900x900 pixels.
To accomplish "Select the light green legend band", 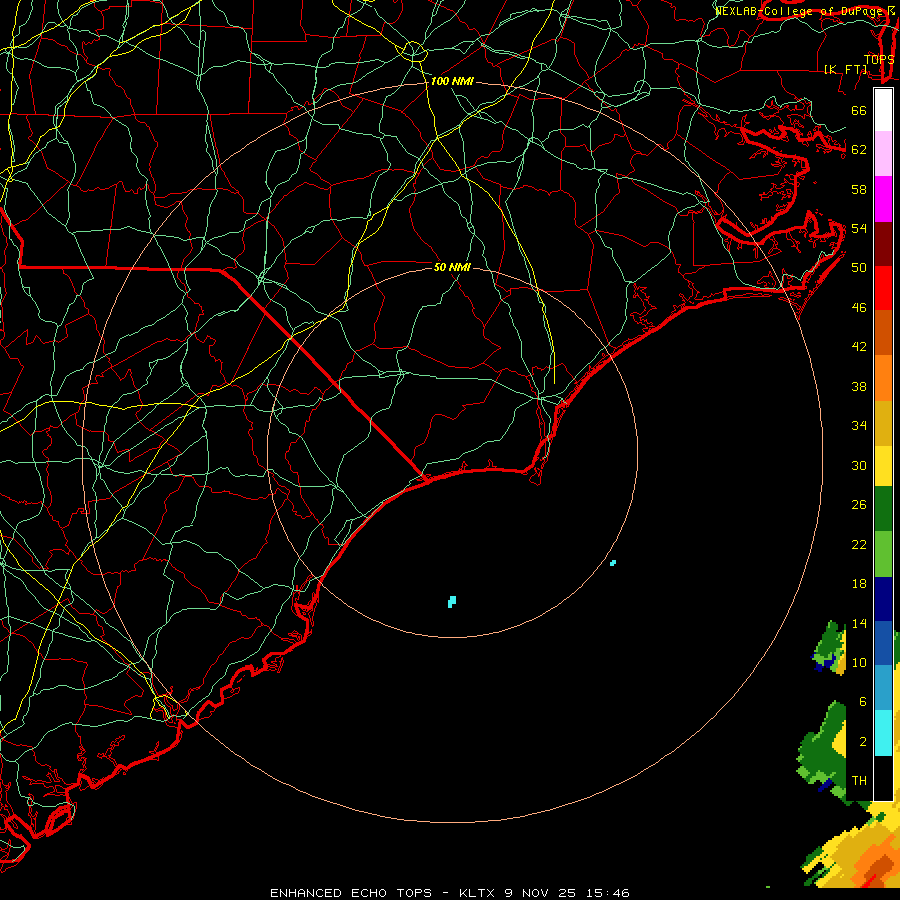I will (883, 554).
